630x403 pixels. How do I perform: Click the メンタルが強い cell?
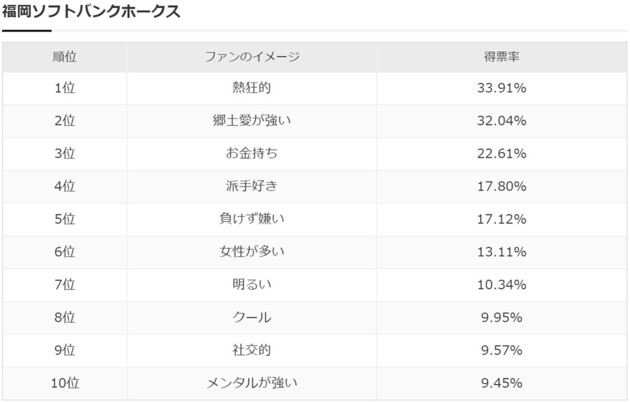[252, 383]
